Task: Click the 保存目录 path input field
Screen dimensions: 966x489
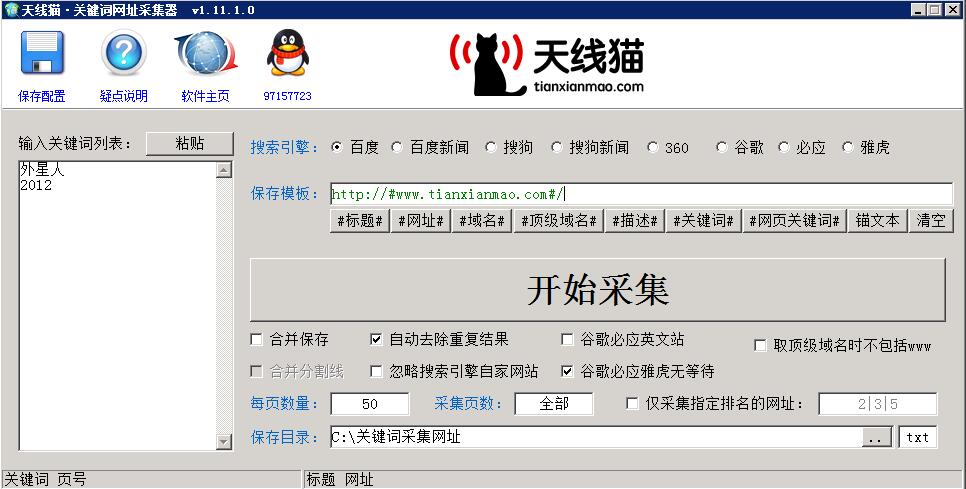Action: (x=596, y=437)
